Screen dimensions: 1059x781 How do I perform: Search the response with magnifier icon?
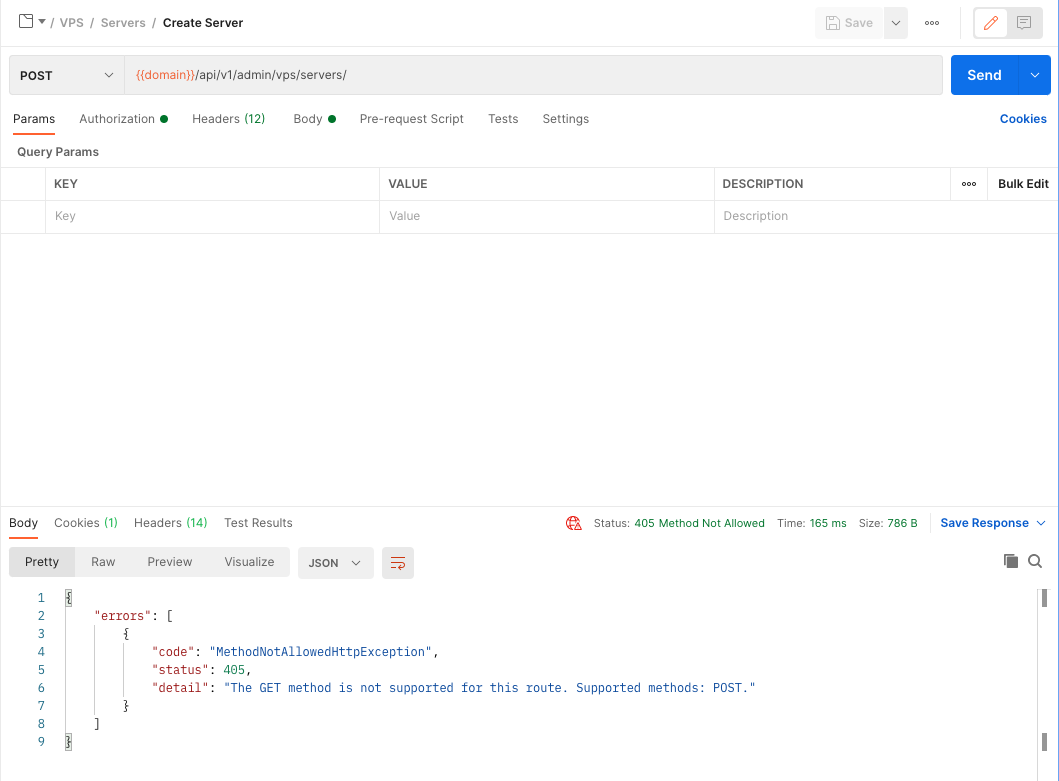click(1035, 561)
